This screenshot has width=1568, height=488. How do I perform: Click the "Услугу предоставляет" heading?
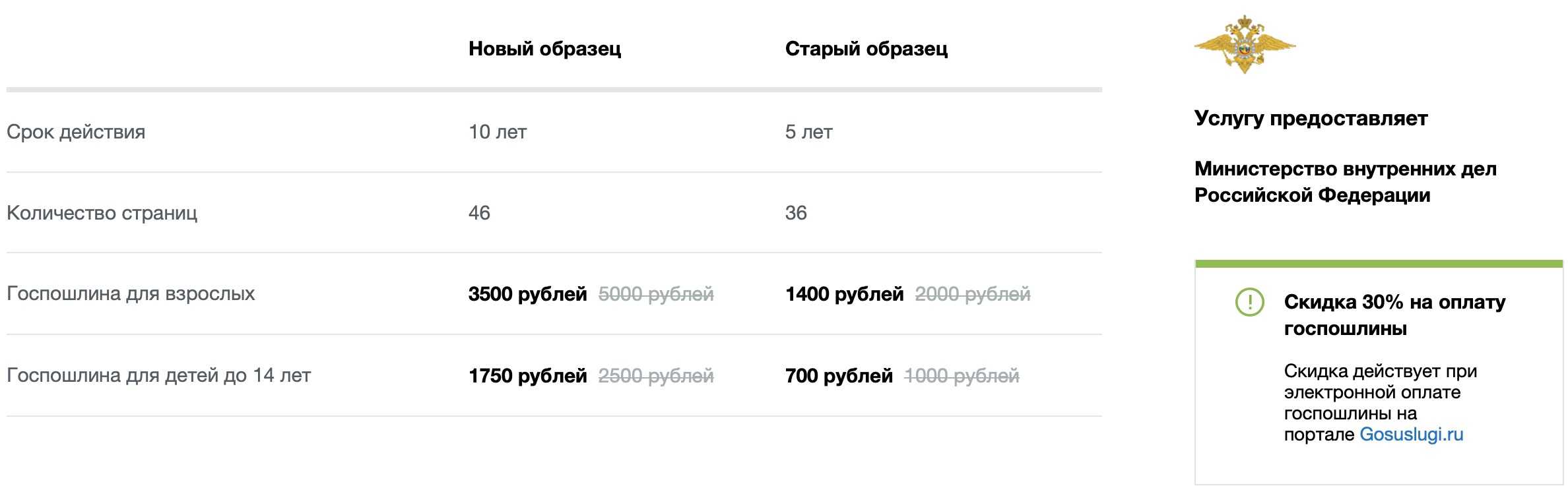tap(1311, 119)
